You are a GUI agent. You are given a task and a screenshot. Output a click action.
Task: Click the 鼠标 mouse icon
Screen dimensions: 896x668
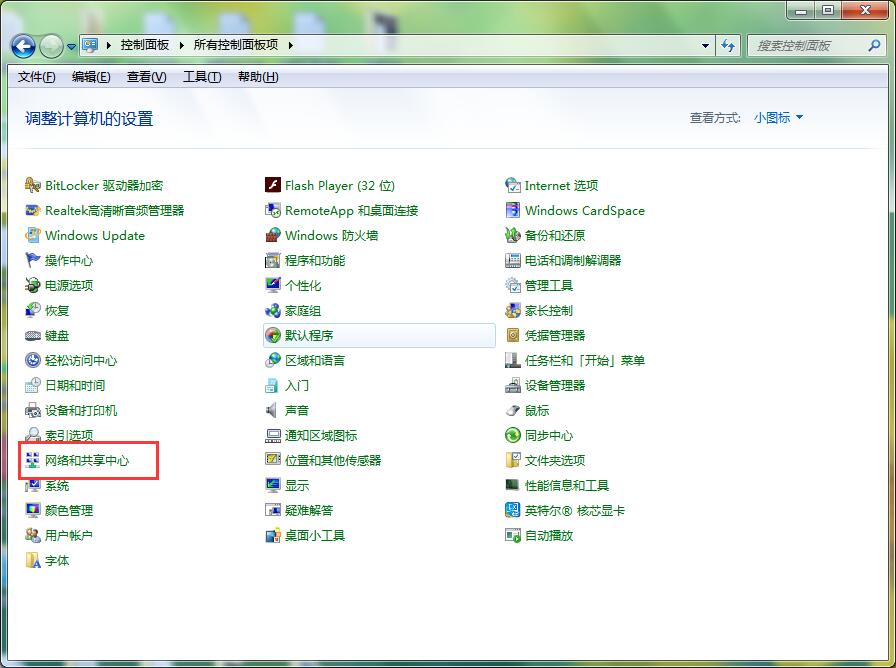513,410
